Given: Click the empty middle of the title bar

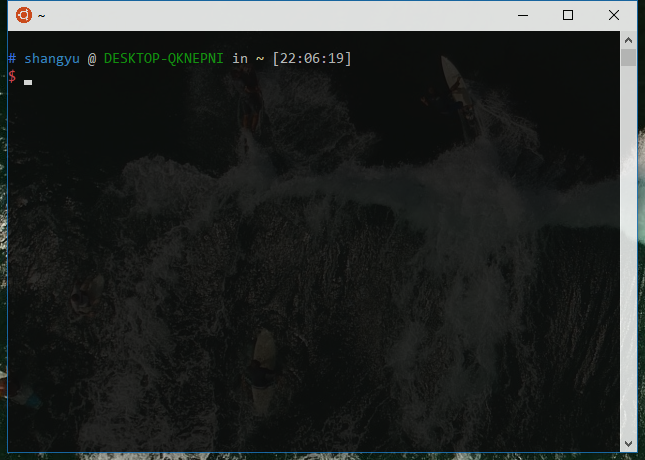Looking at the screenshot, I should [x=280, y=15].
